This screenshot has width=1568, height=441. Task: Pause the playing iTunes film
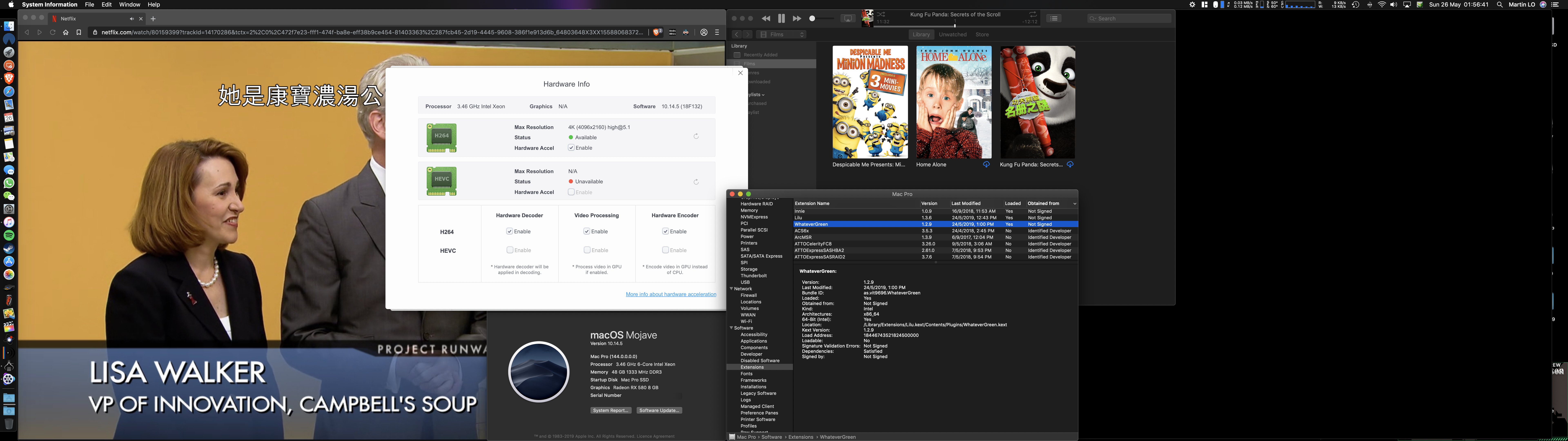pyautogui.click(x=782, y=18)
